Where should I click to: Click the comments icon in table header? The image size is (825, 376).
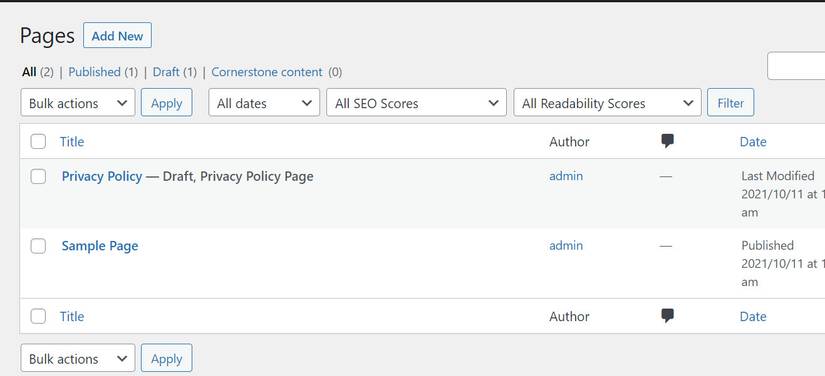[x=668, y=141]
